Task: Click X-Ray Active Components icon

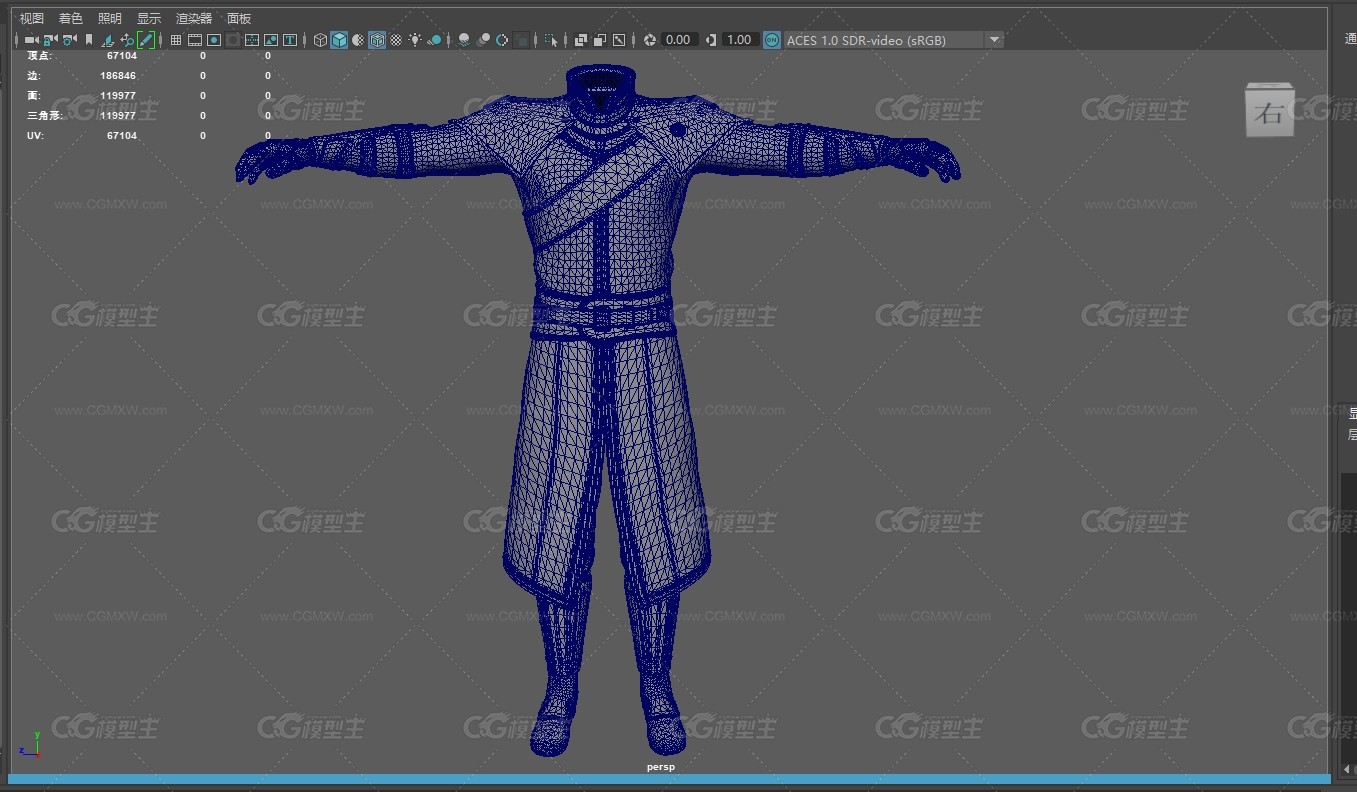Action: tap(599, 40)
